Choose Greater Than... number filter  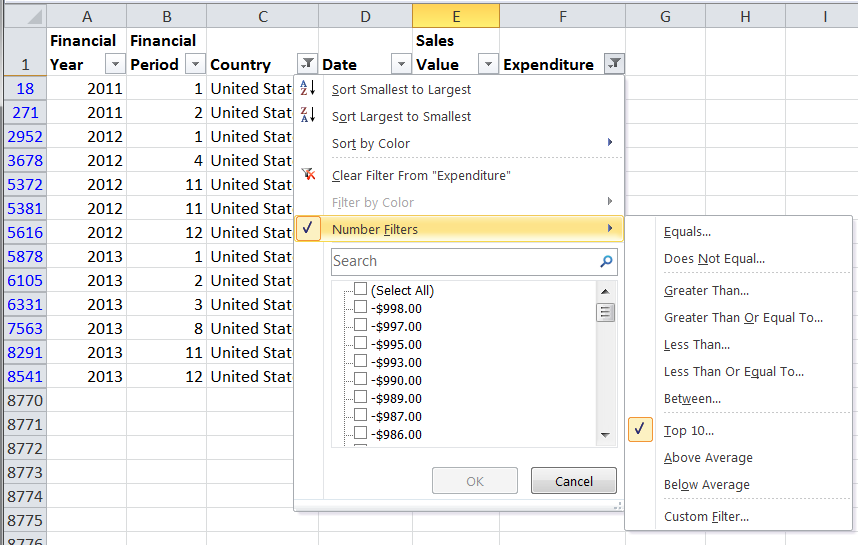point(706,291)
